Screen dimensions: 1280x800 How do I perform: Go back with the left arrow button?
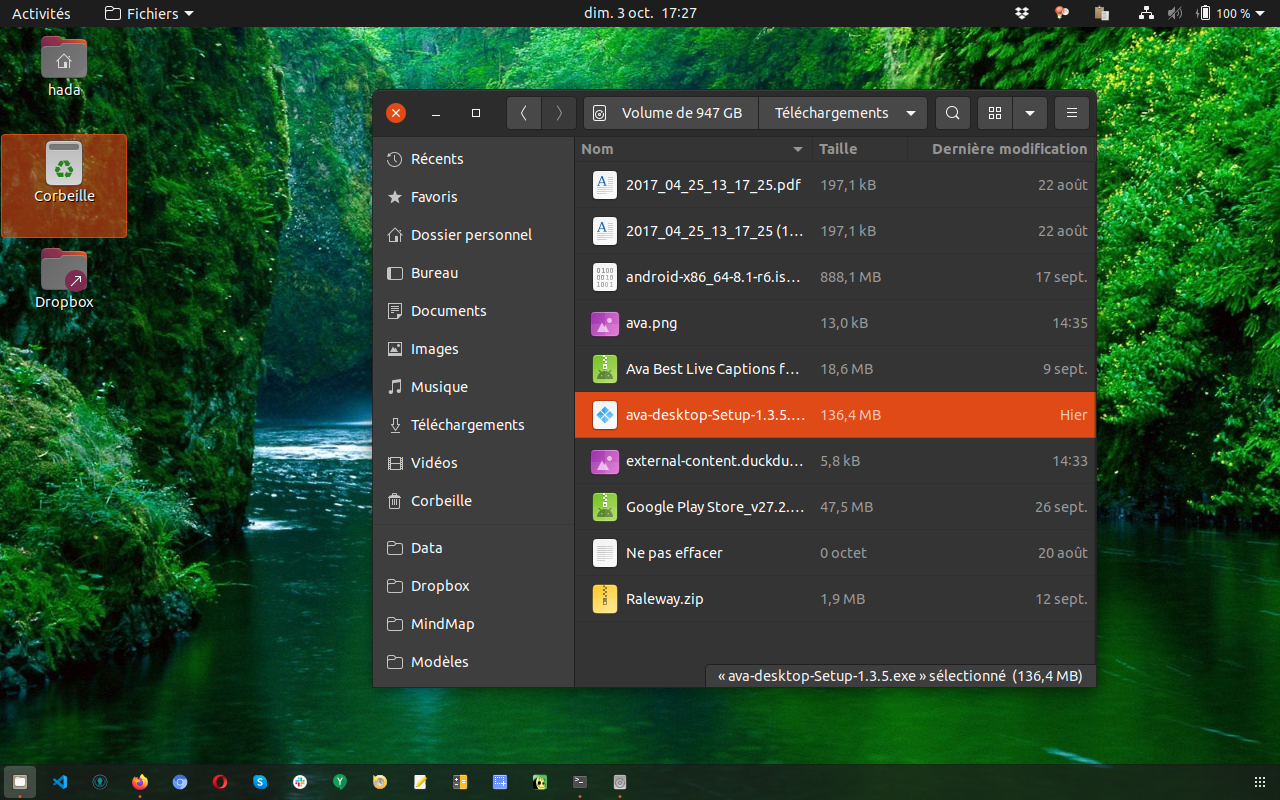click(524, 113)
